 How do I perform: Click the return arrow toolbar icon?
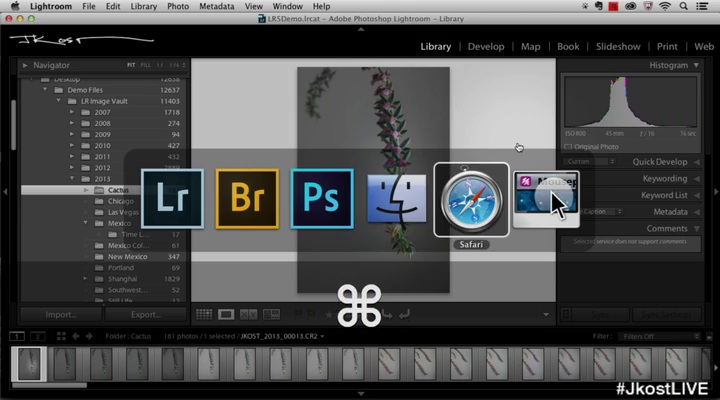[x=404, y=315]
